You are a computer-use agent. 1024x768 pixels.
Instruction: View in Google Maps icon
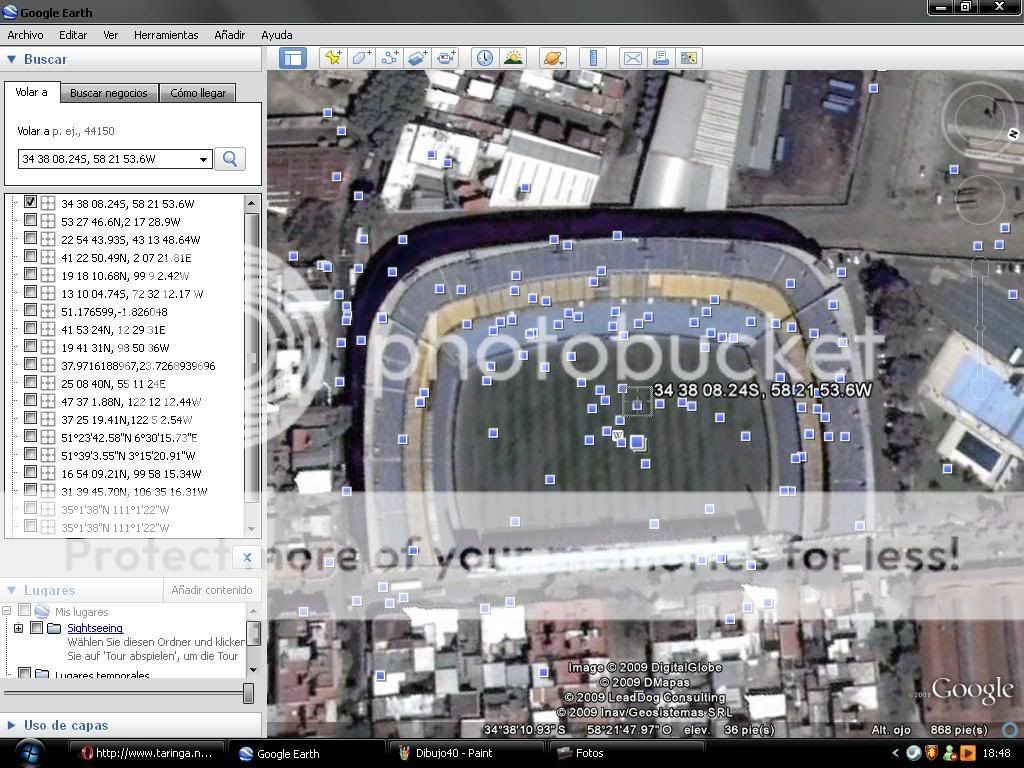tap(688, 58)
